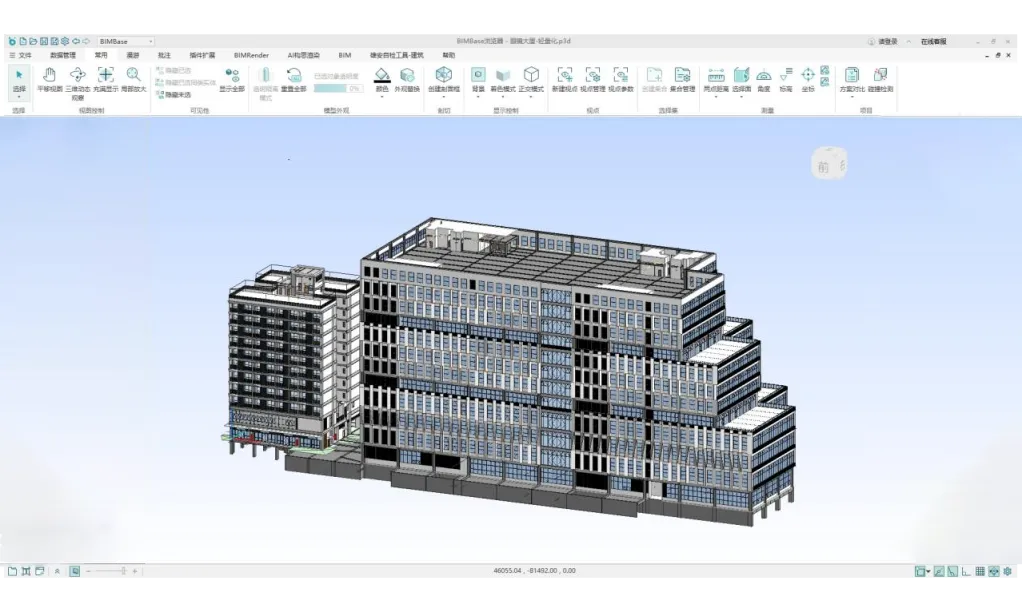This screenshot has width=1022, height=612.
Task: Click the 角度 angle measurement icon
Action: [x=764, y=76]
